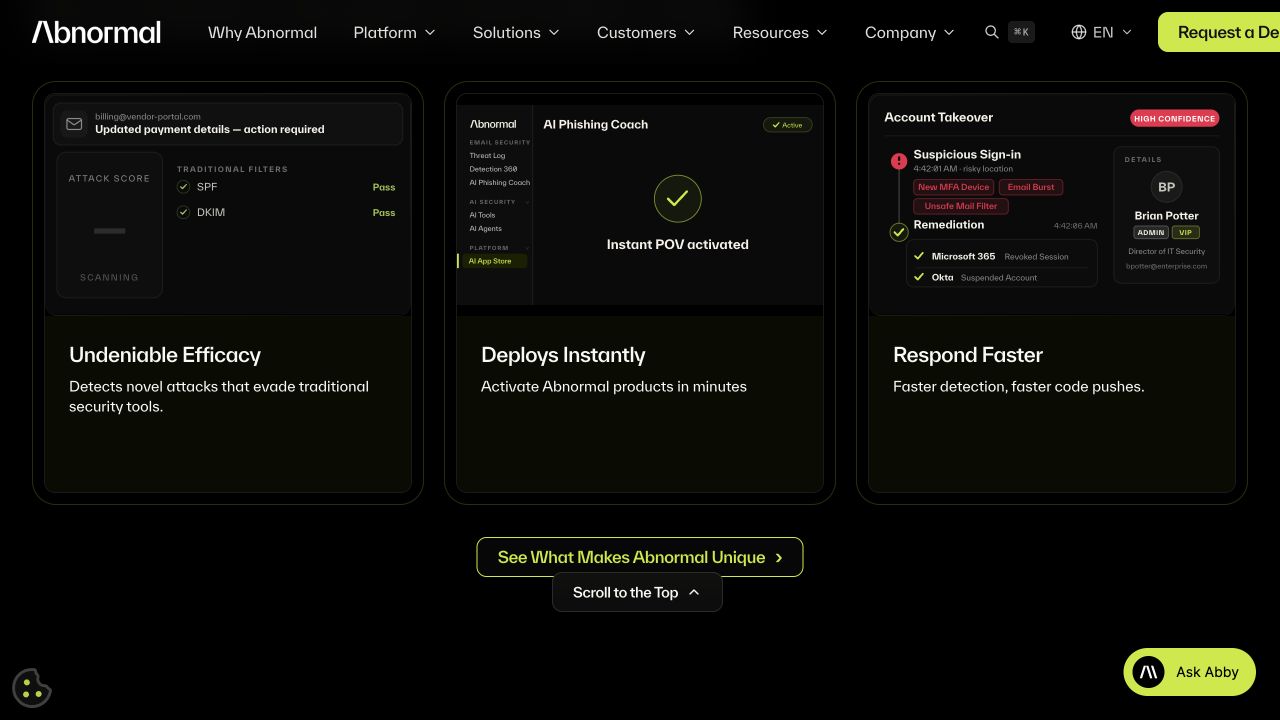This screenshot has height=720, width=1280.
Task: Click the Okta checkmark
Action: [919, 277]
